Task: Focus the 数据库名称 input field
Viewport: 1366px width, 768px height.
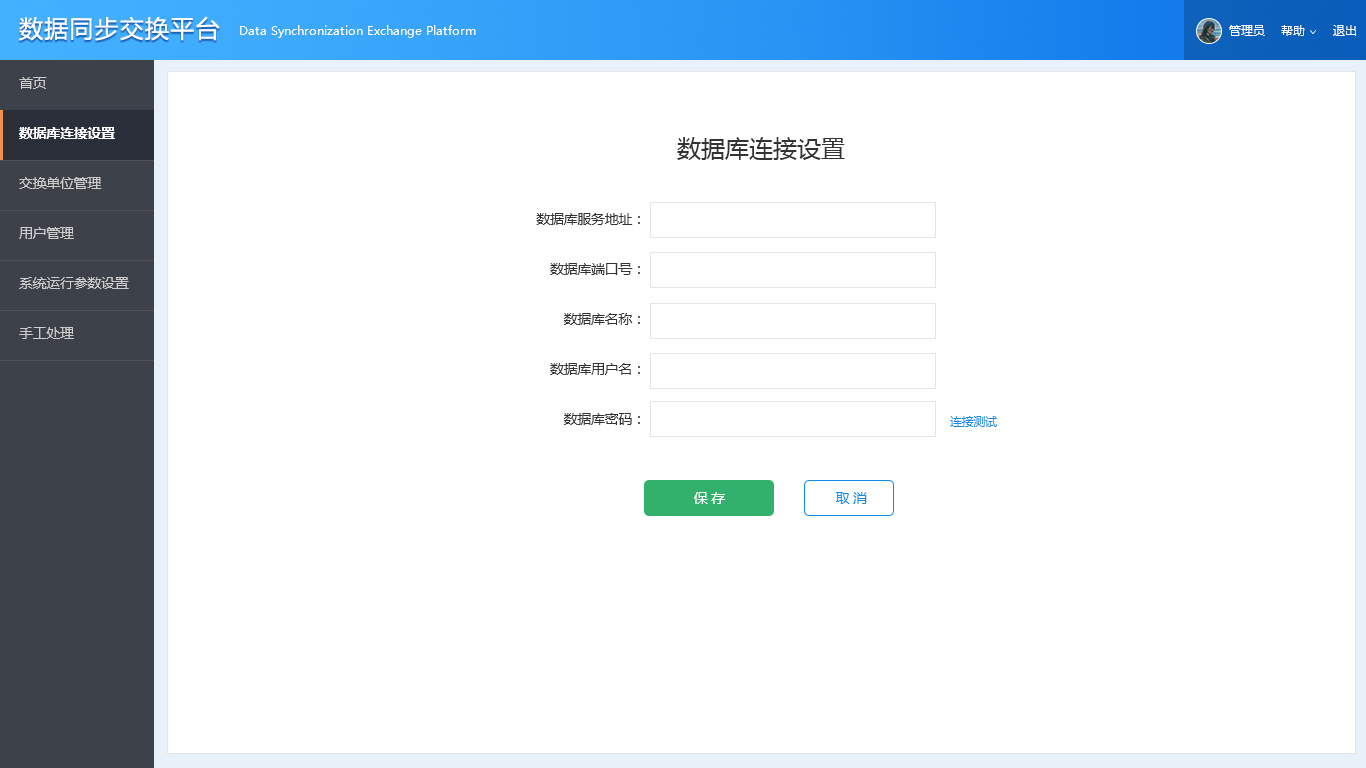Action: (x=793, y=321)
